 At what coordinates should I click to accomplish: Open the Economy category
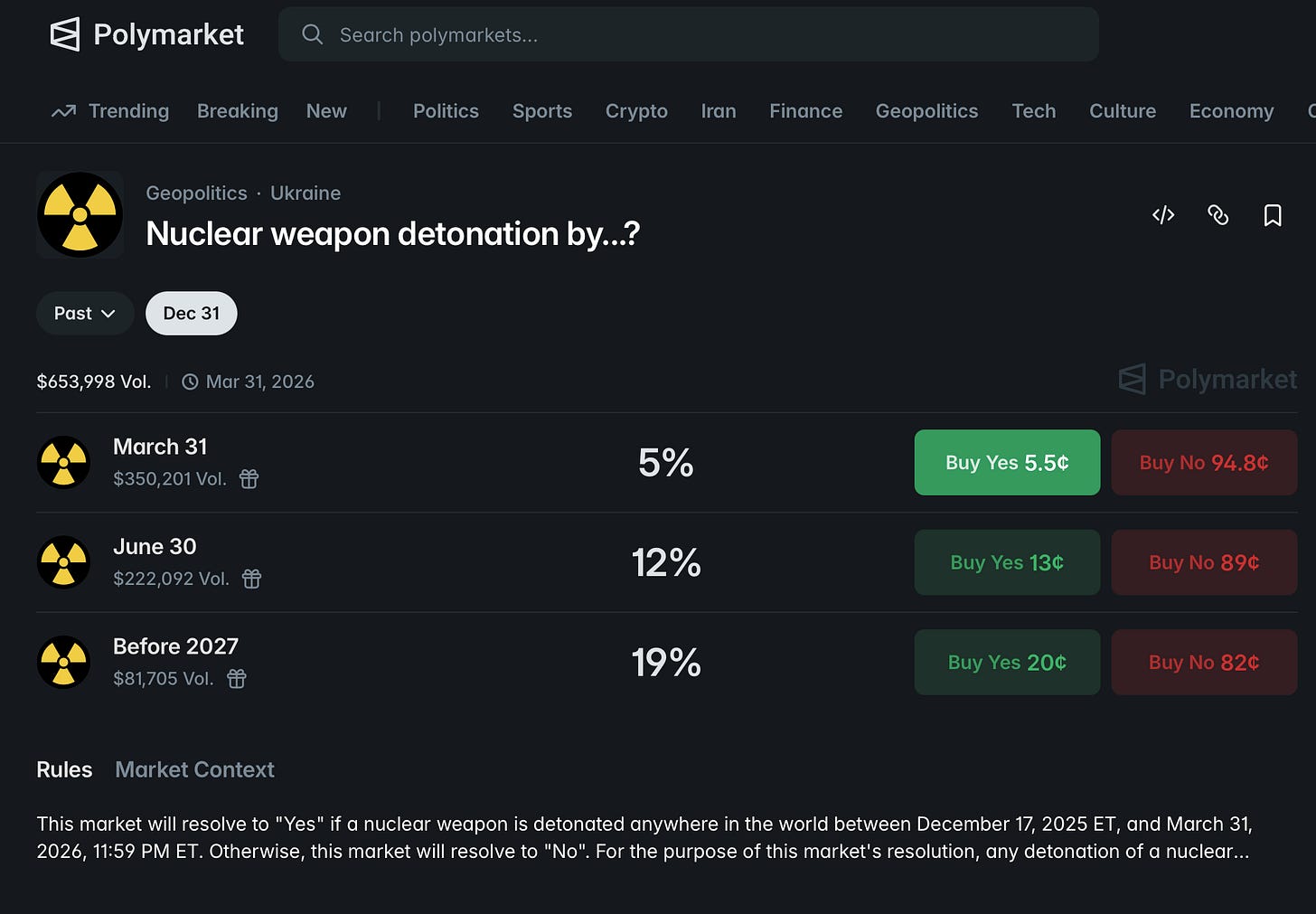1231,111
